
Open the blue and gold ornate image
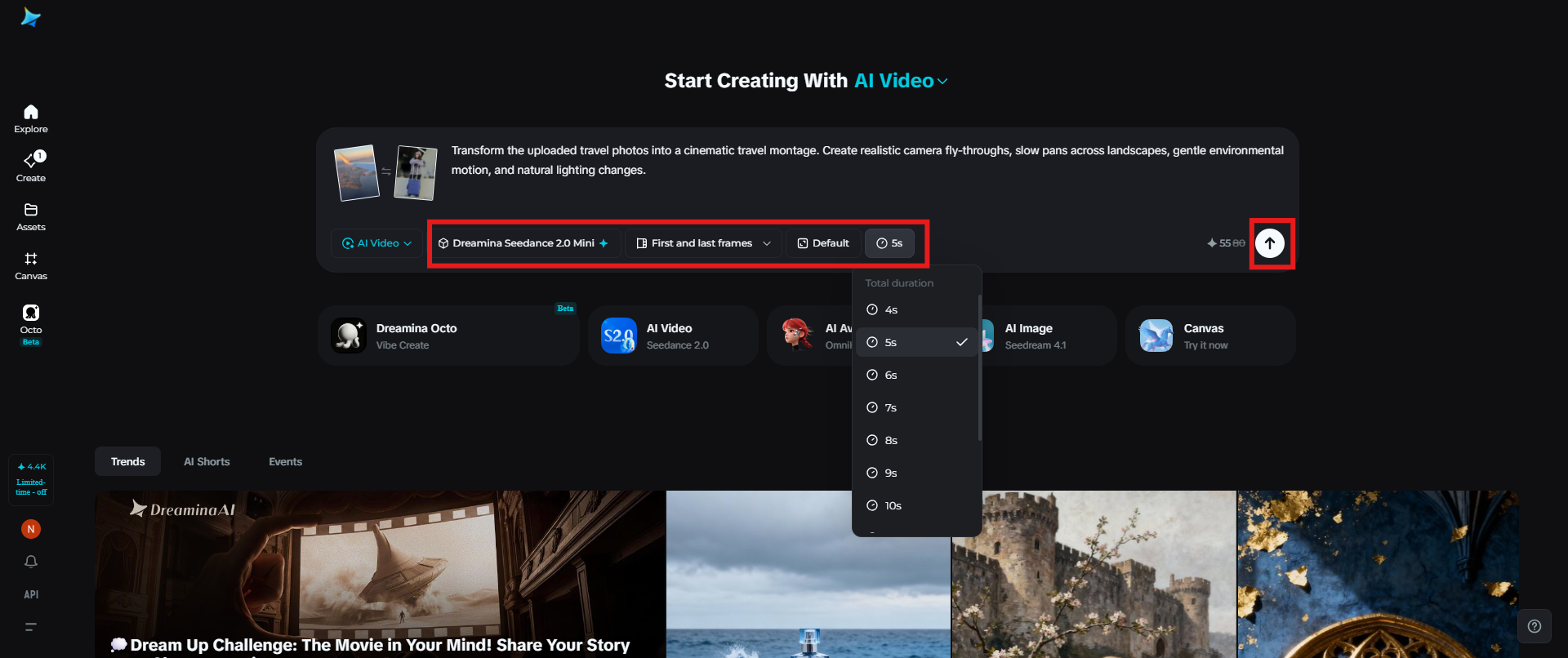[x=1379, y=575]
